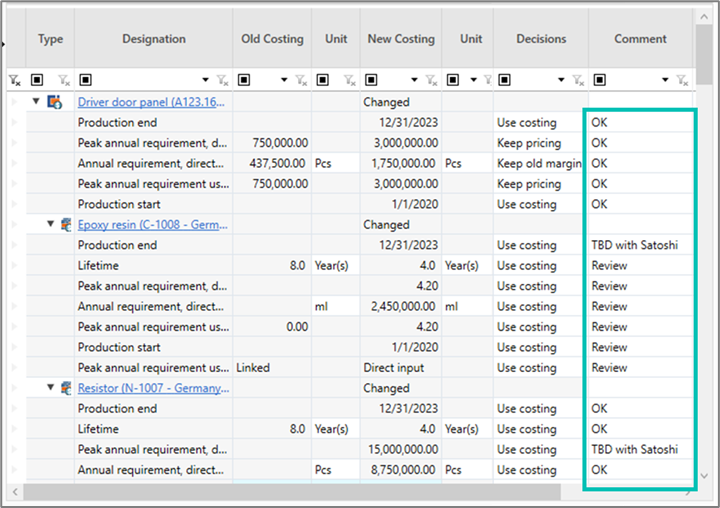This screenshot has width=720, height=508.
Task: Clear the Designation column filter
Action: (223, 80)
